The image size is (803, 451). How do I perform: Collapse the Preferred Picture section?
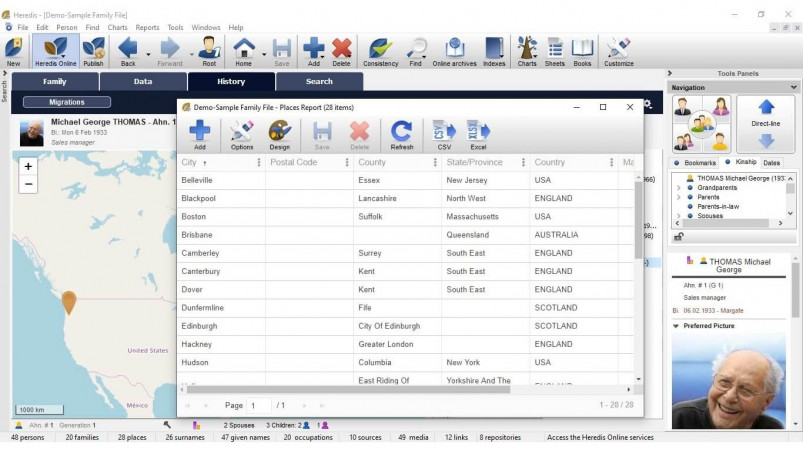675,326
